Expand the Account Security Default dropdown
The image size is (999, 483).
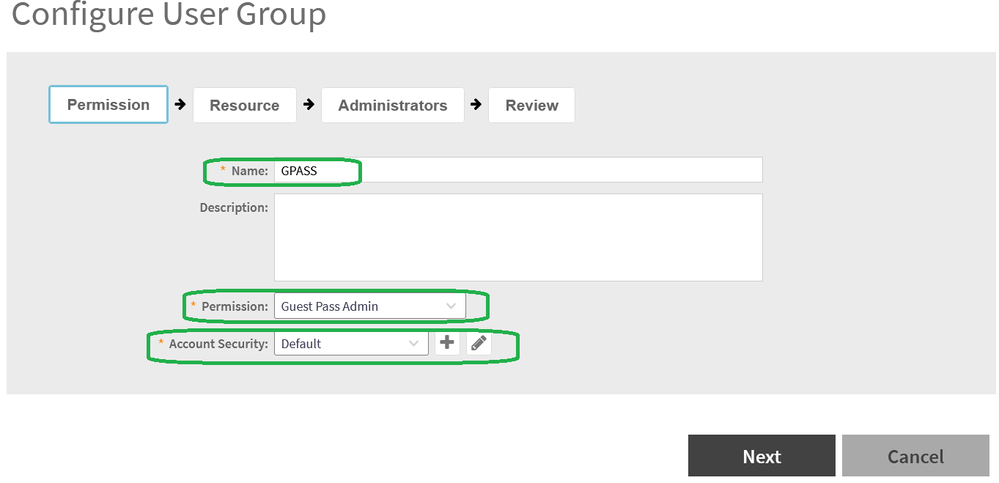tap(351, 343)
